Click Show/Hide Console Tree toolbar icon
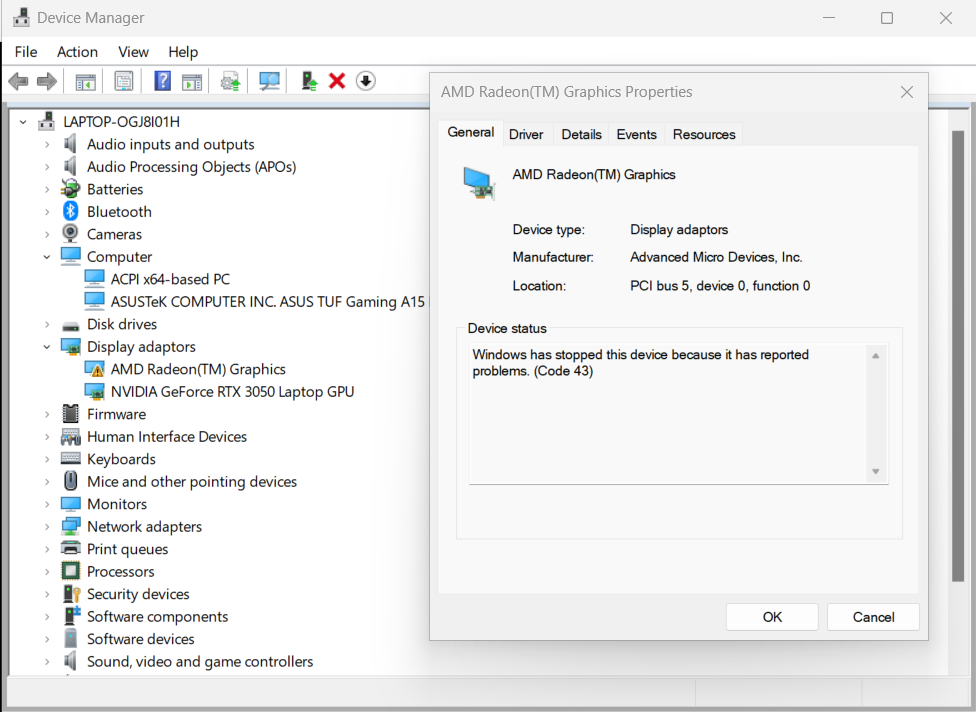This screenshot has height=712, width=976. click(x=85, y=82)
